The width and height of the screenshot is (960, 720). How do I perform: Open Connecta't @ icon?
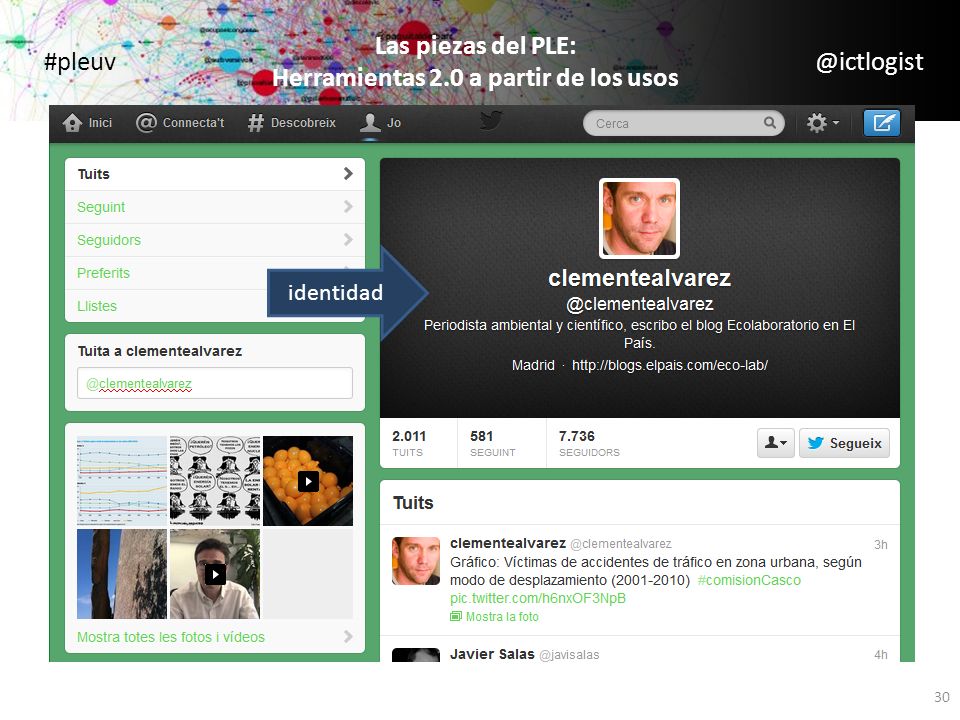point(146,123)
